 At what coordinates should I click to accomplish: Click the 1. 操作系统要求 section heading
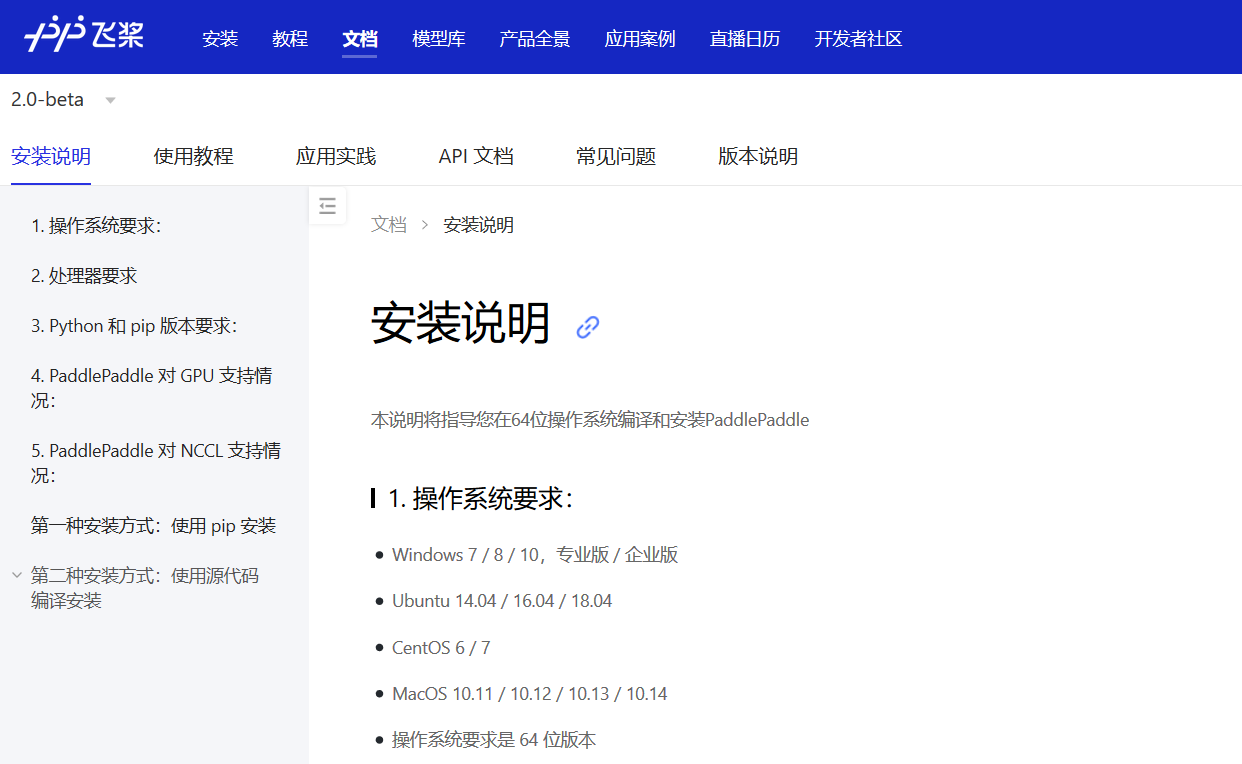pos(480,498)
